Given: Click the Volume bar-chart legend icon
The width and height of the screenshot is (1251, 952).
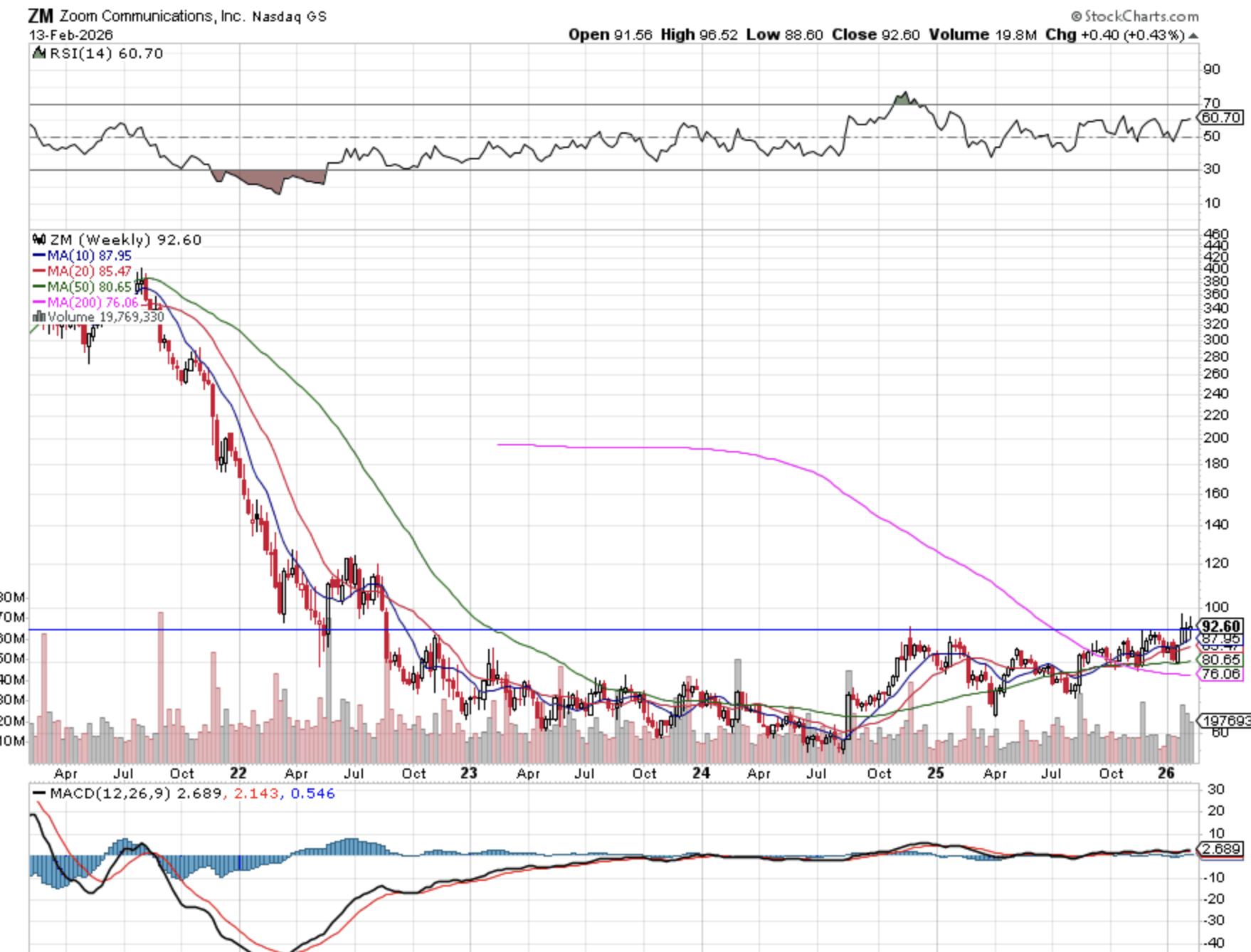Looking at the screenshot, I should point(39,317).
